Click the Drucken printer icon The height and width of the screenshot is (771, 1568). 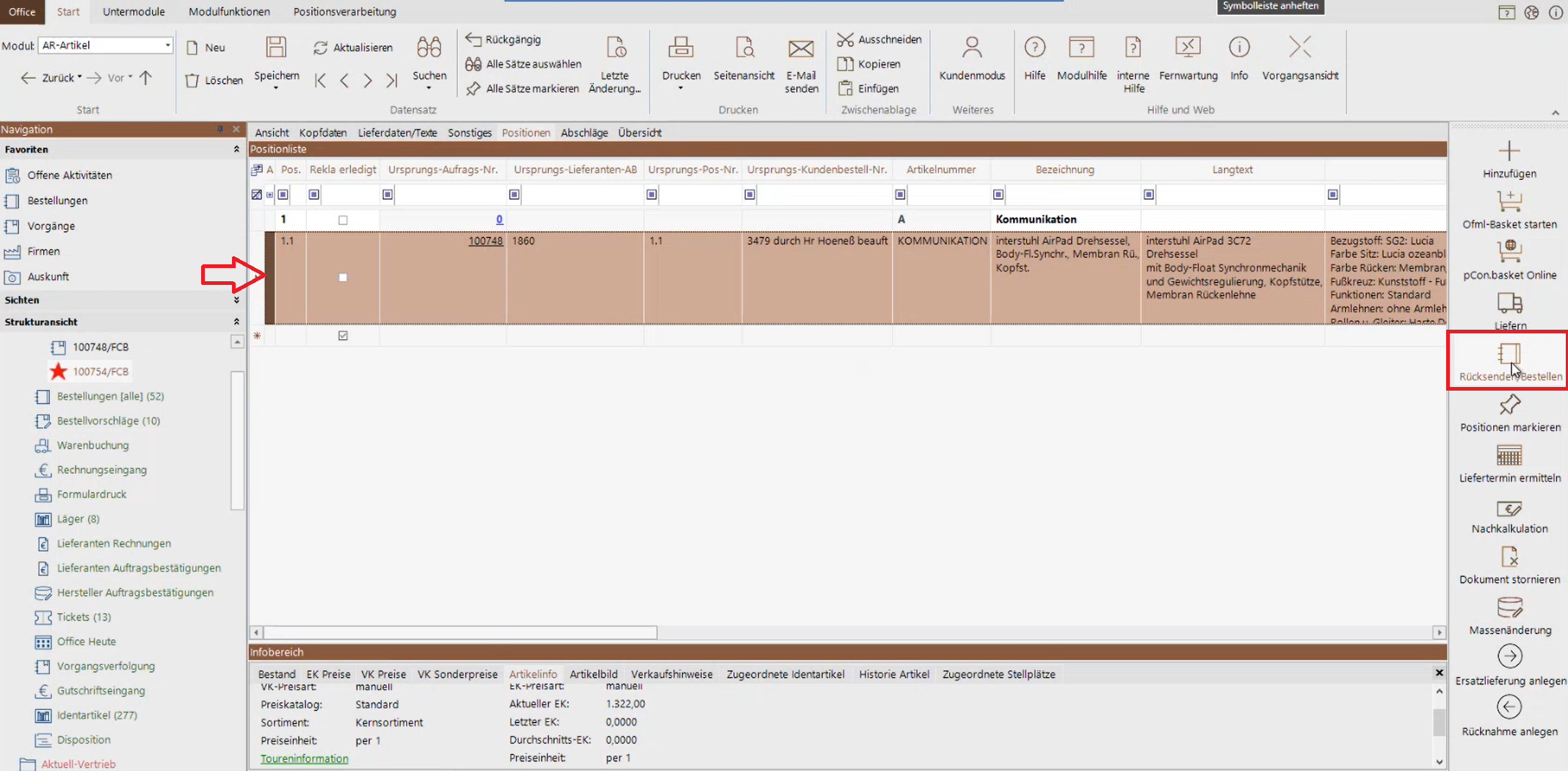[x=680, y=48]
